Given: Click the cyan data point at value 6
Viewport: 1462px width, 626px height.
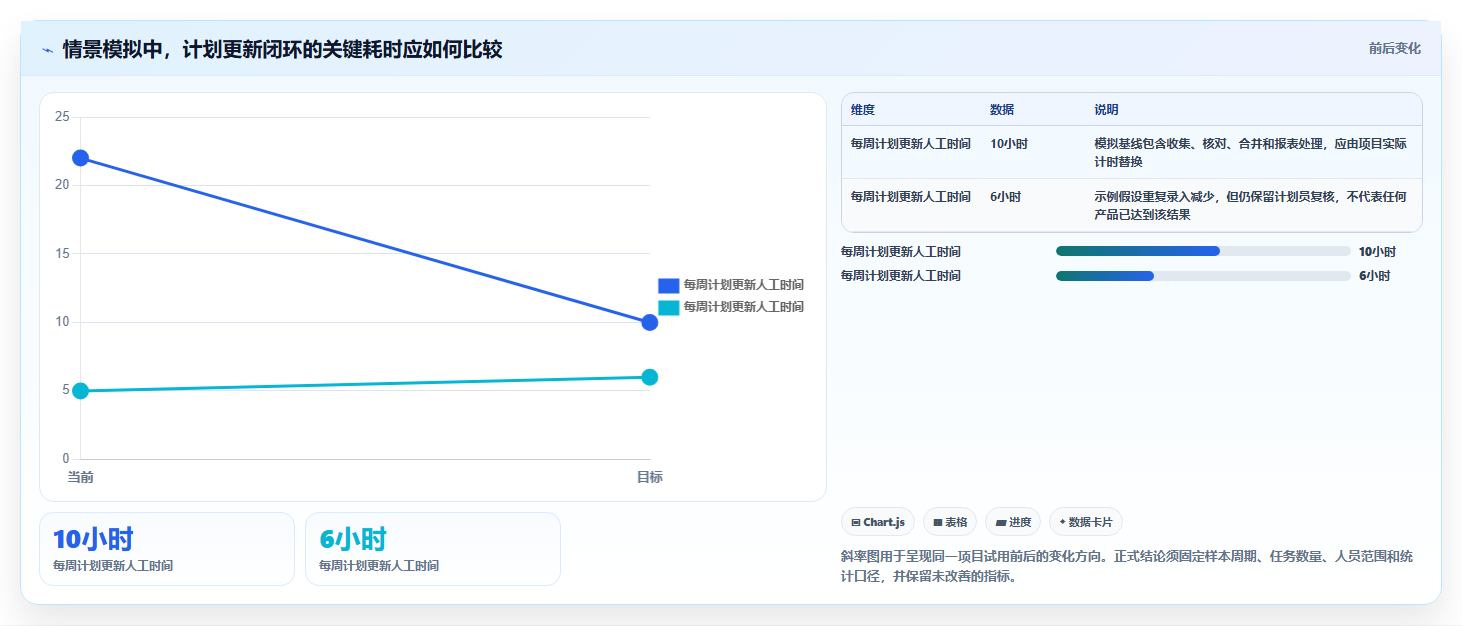Looking at the screenshot, I should [650, 377].
